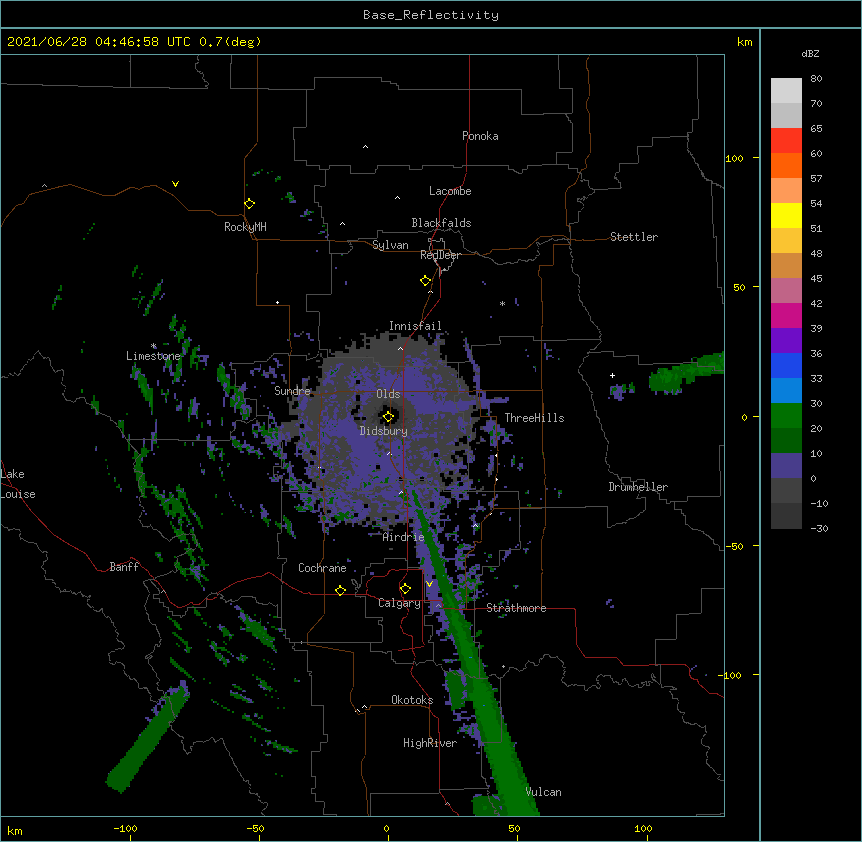This screenshot has width=862, height=842.
Task: Click the Banff label
Action: 124,567
